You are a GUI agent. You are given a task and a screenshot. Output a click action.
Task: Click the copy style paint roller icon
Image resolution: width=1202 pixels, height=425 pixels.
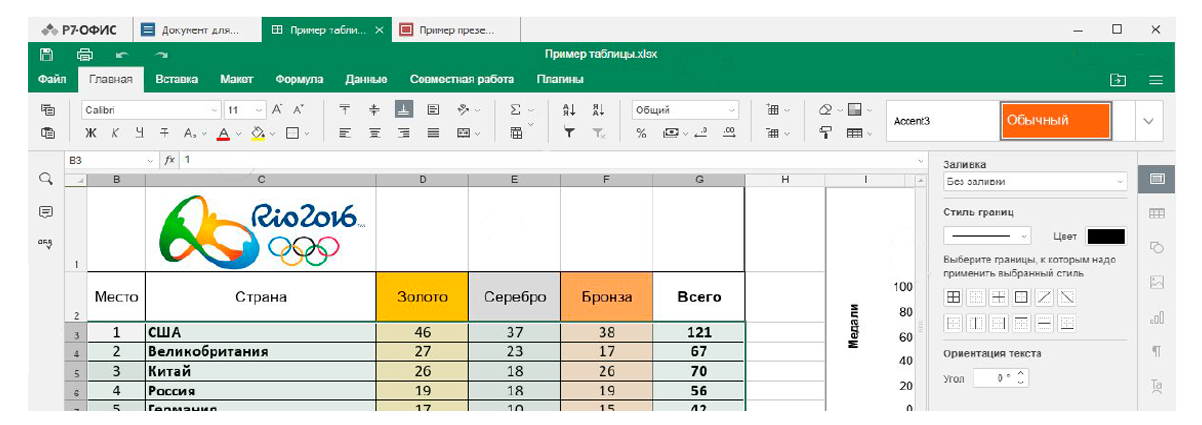coord(826,132)
